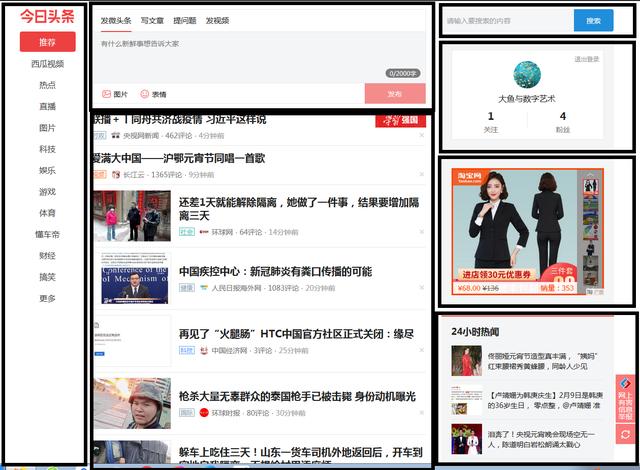The image size is (640, 470).
Task: Dismiss the 央视网新闻 article with its X
Action: [x=422, y=135]
